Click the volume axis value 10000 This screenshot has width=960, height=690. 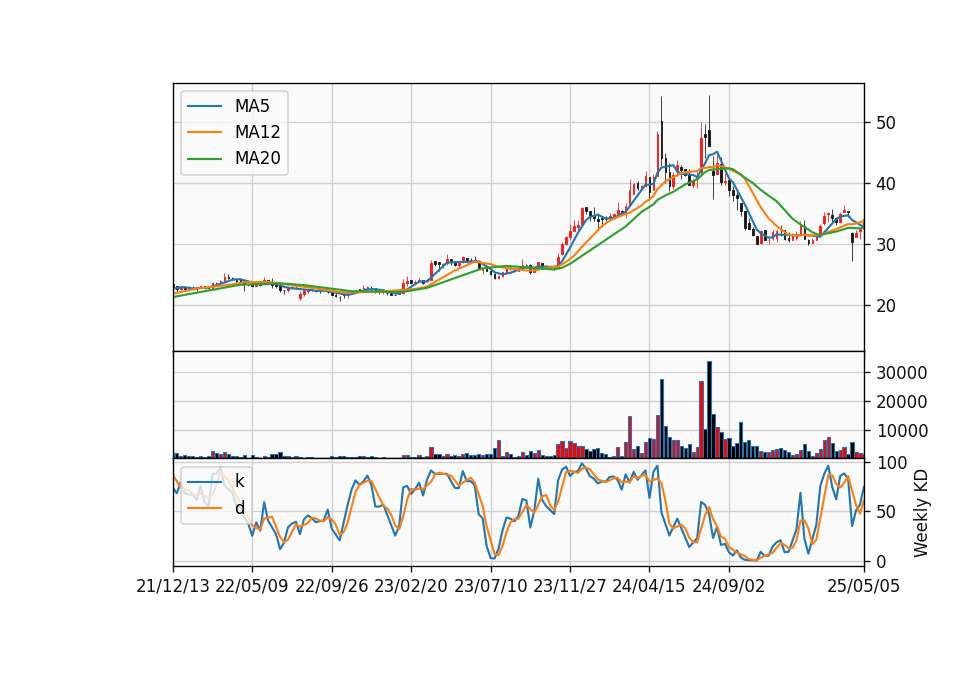click(901, 431)
